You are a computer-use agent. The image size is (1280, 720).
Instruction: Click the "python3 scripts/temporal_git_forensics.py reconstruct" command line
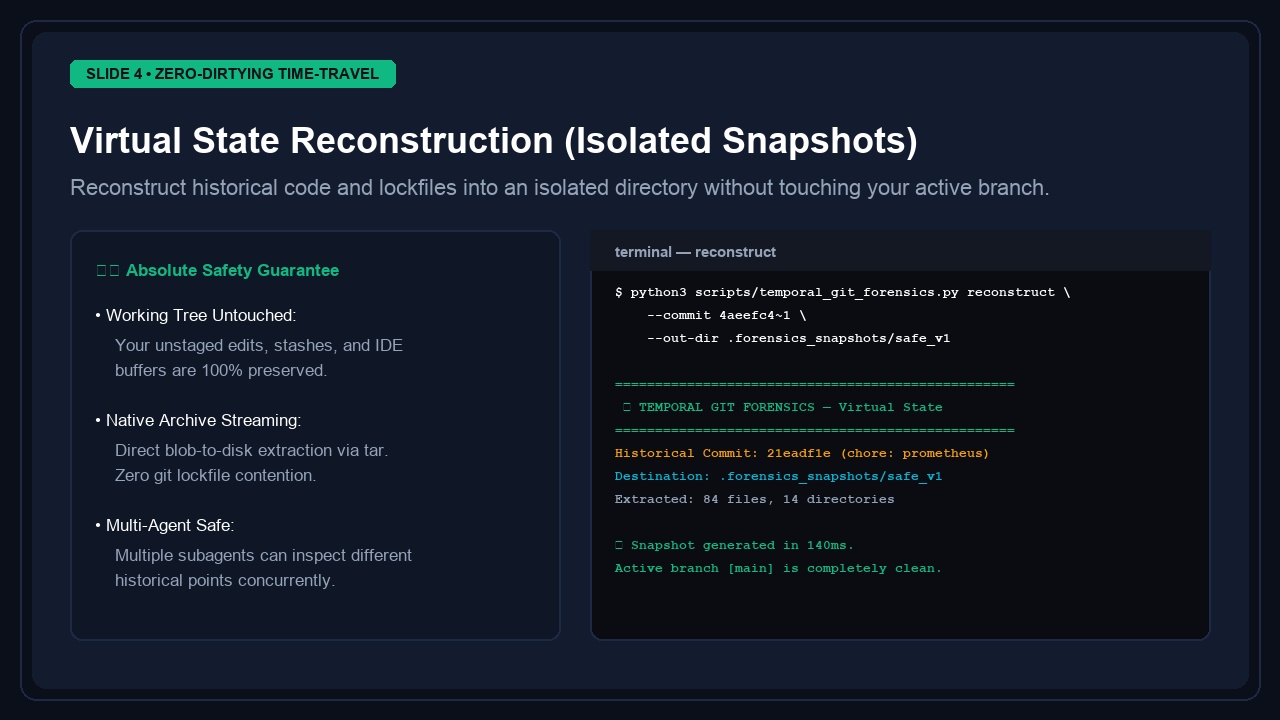tap(842, 293)
